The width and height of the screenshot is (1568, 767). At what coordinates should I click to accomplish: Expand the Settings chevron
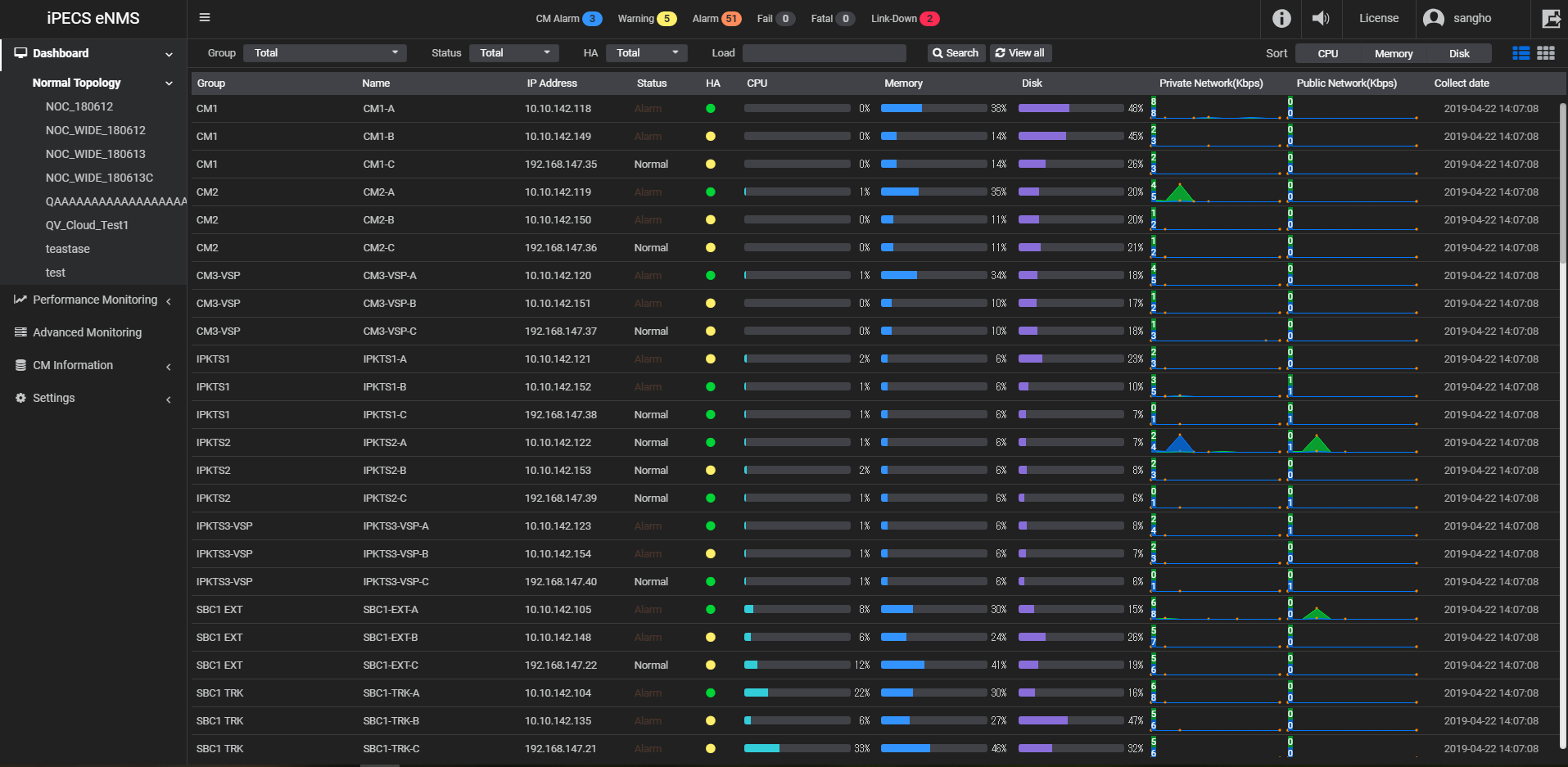[169, 399]
